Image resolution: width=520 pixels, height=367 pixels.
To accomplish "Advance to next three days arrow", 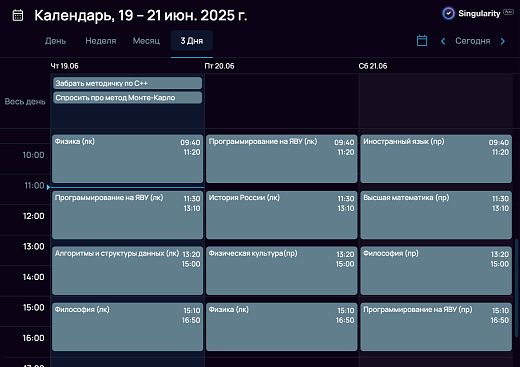I will (503, 41).
